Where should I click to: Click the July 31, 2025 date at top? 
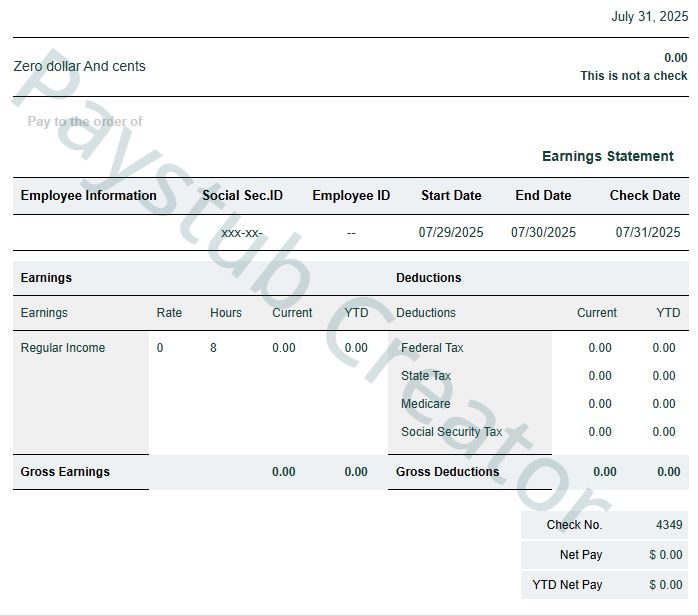[649, 16]
